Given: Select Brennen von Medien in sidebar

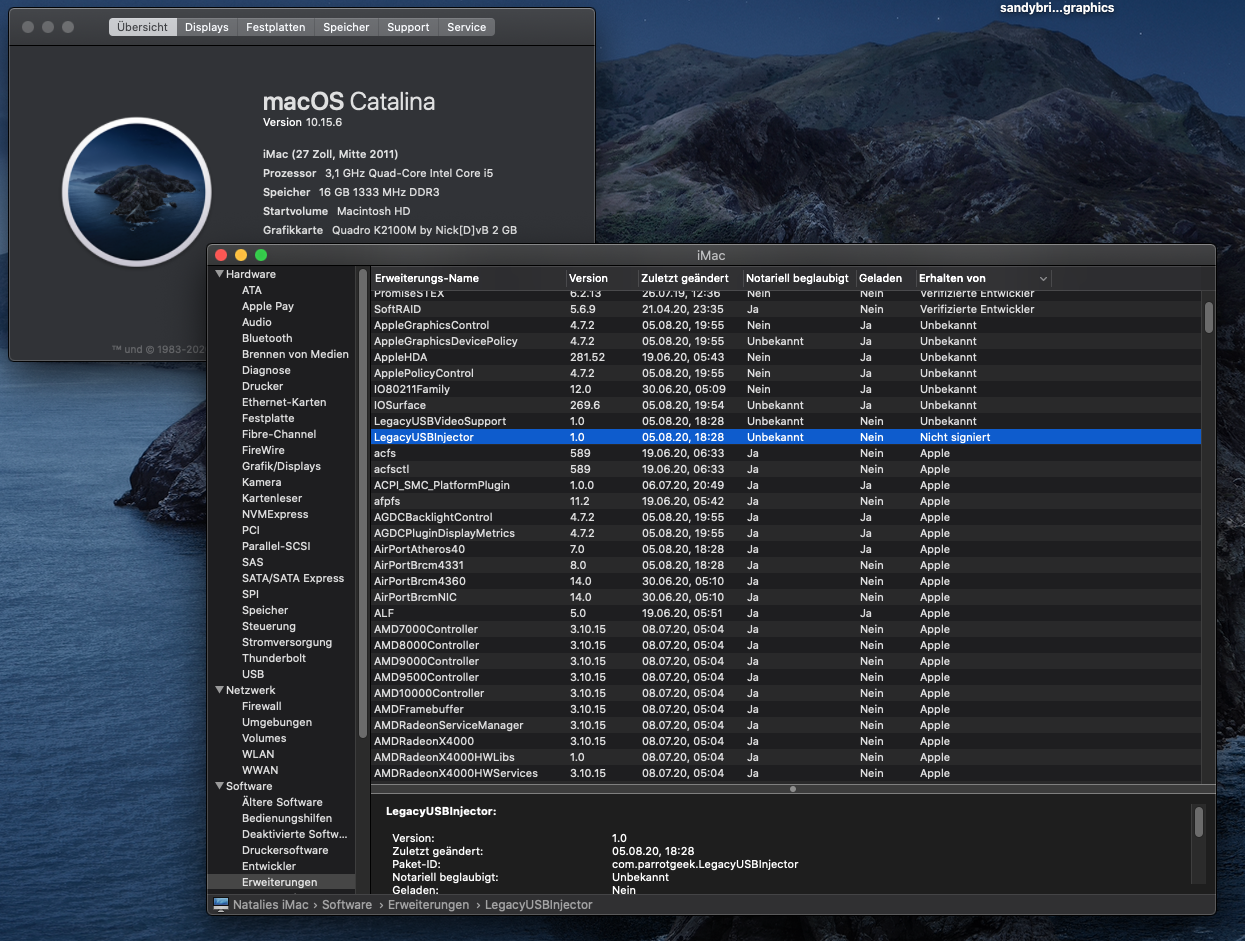Looking at the screenshot, I should [x=295, y=354].
